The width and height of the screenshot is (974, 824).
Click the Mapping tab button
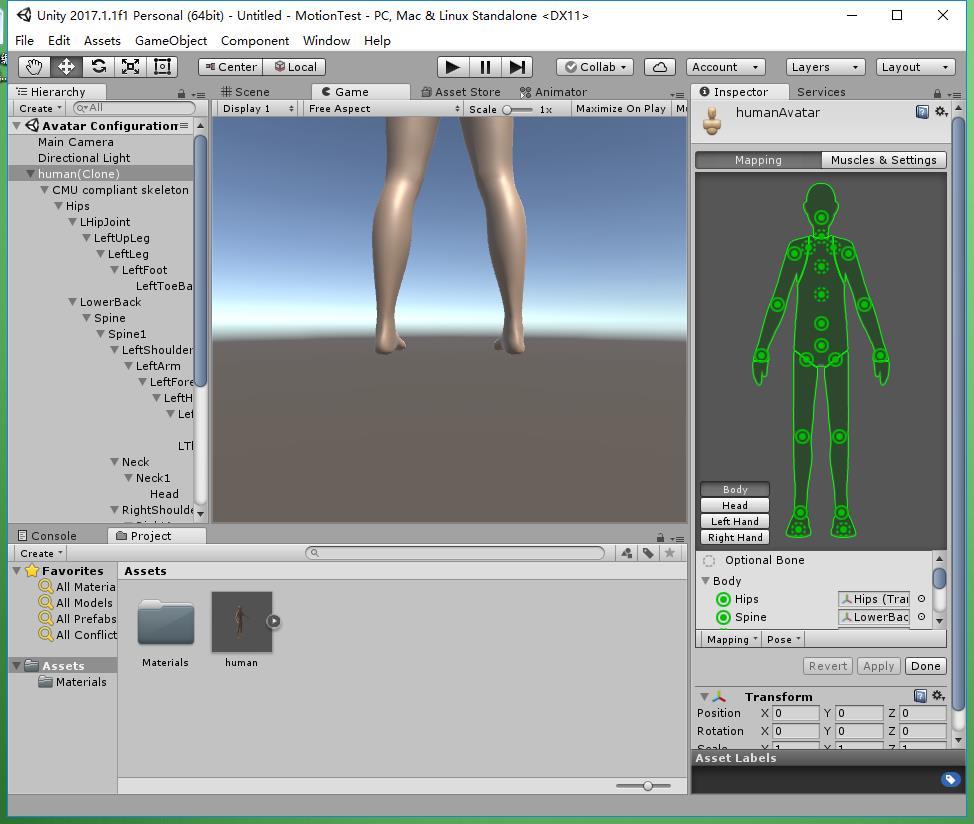click(x=758, y=160)
